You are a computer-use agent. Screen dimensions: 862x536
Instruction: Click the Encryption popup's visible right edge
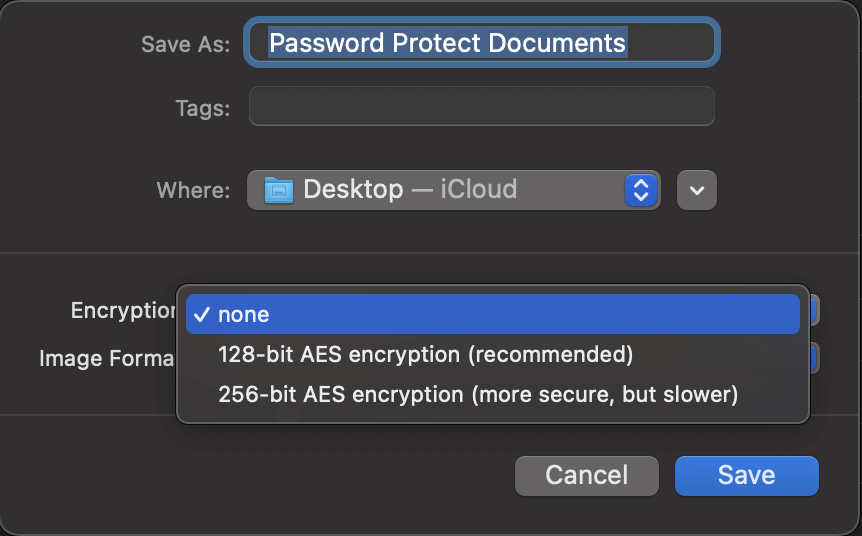click(x=815, y=310)
